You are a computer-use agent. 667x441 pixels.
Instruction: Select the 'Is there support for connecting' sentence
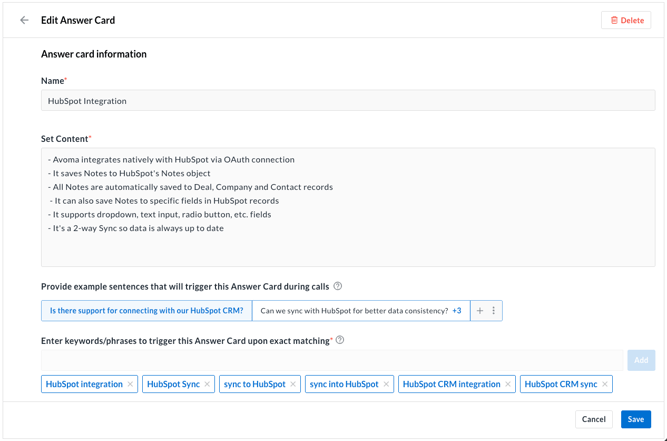(146, 311)
